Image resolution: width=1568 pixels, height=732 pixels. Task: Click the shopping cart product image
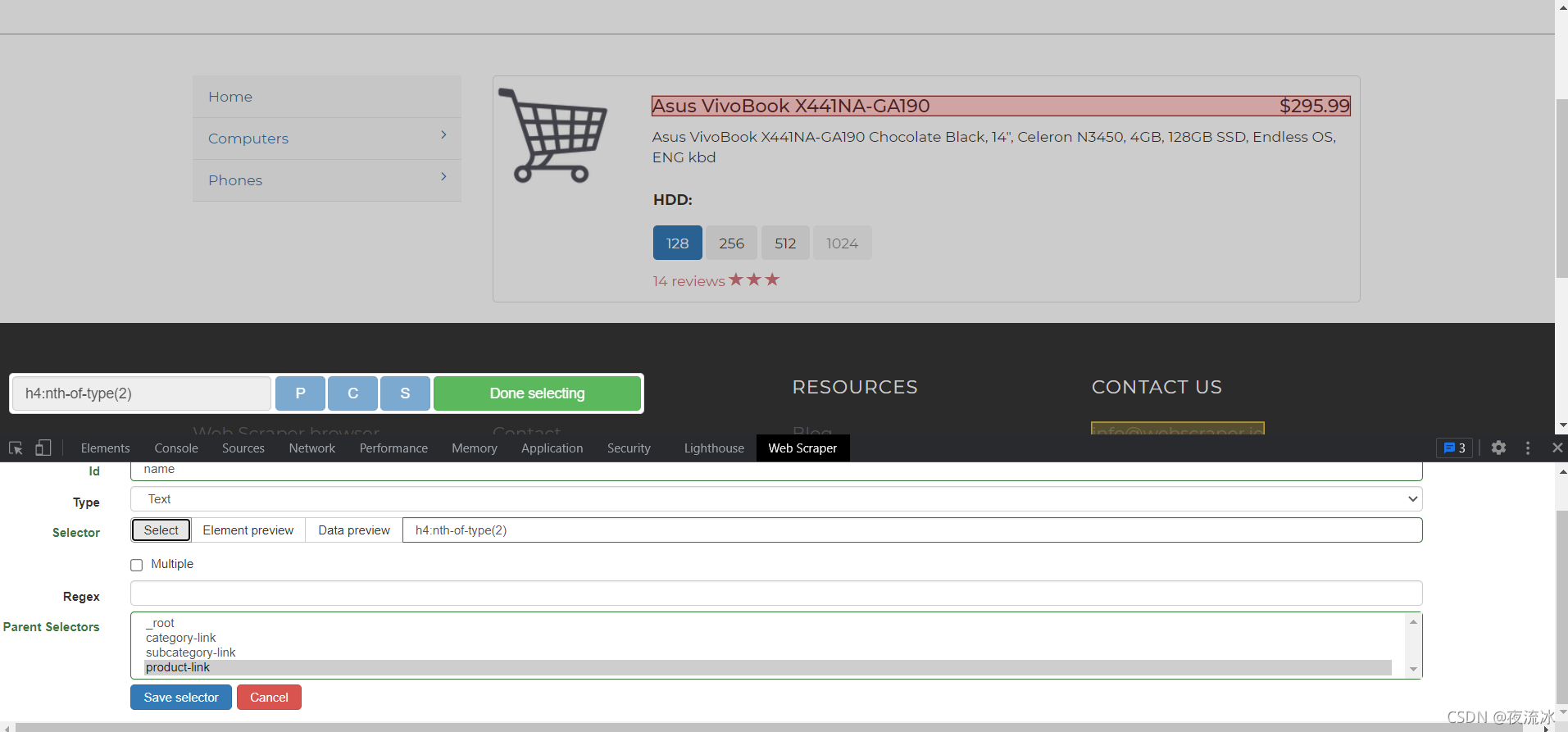coord(552,135)
